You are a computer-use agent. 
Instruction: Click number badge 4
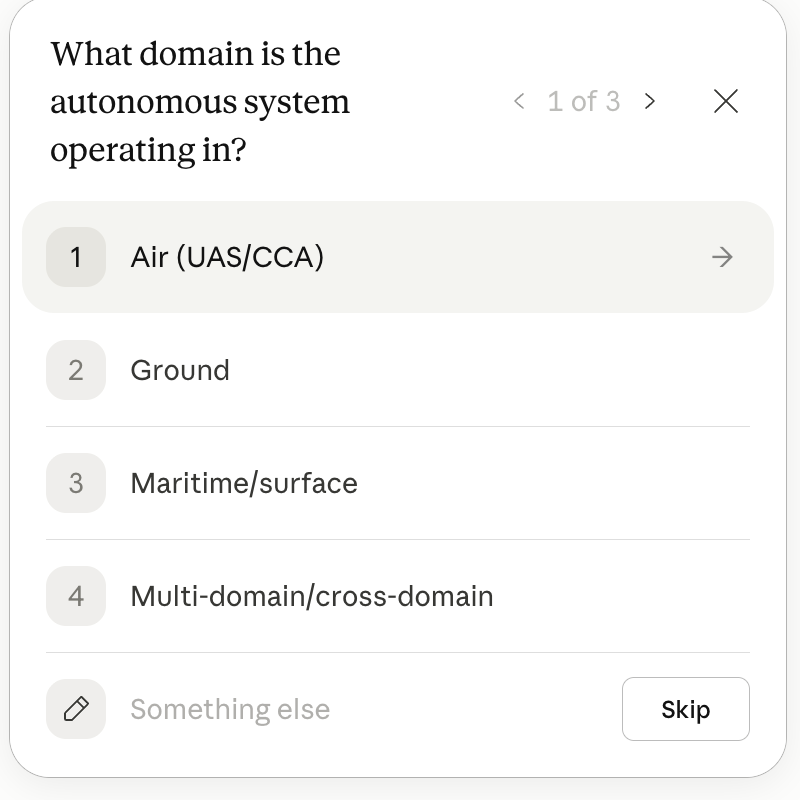click(x=76, y=596)
